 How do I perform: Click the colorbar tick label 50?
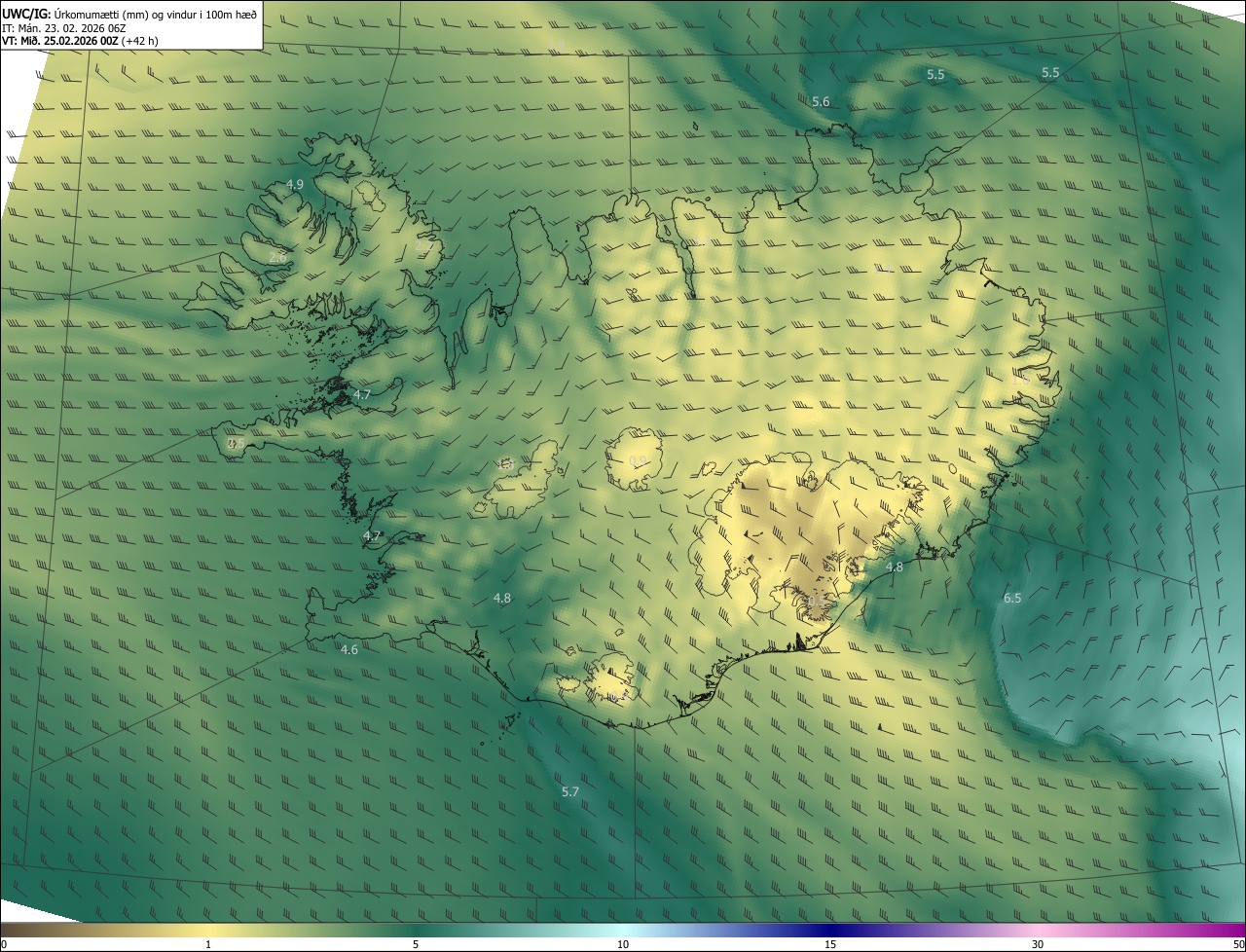pyautogui.click(x=1237, y=944)
